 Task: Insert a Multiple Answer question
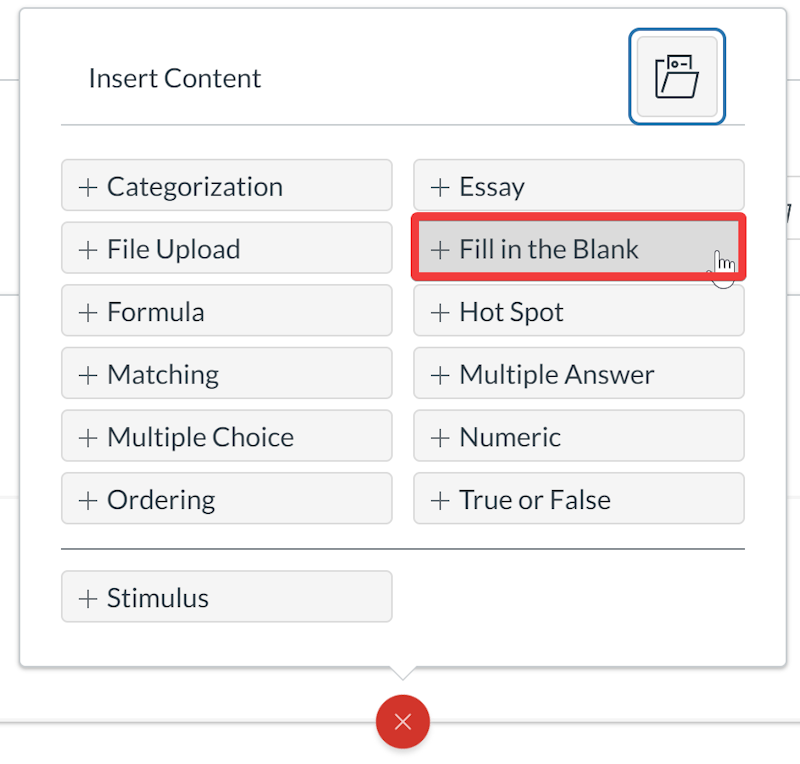pos(578,374)
